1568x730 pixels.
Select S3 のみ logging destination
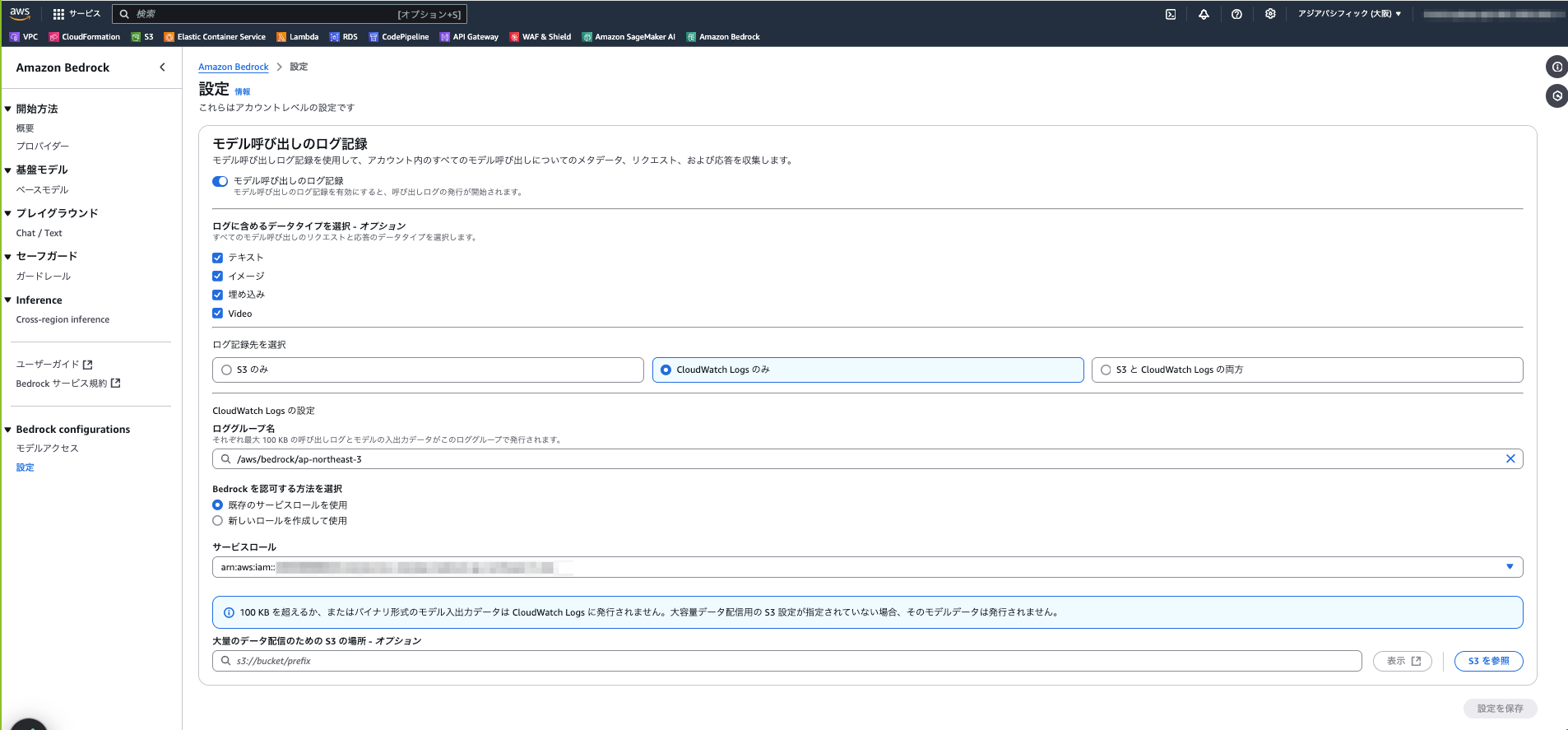pyautogui.click(x=428, y=370)
